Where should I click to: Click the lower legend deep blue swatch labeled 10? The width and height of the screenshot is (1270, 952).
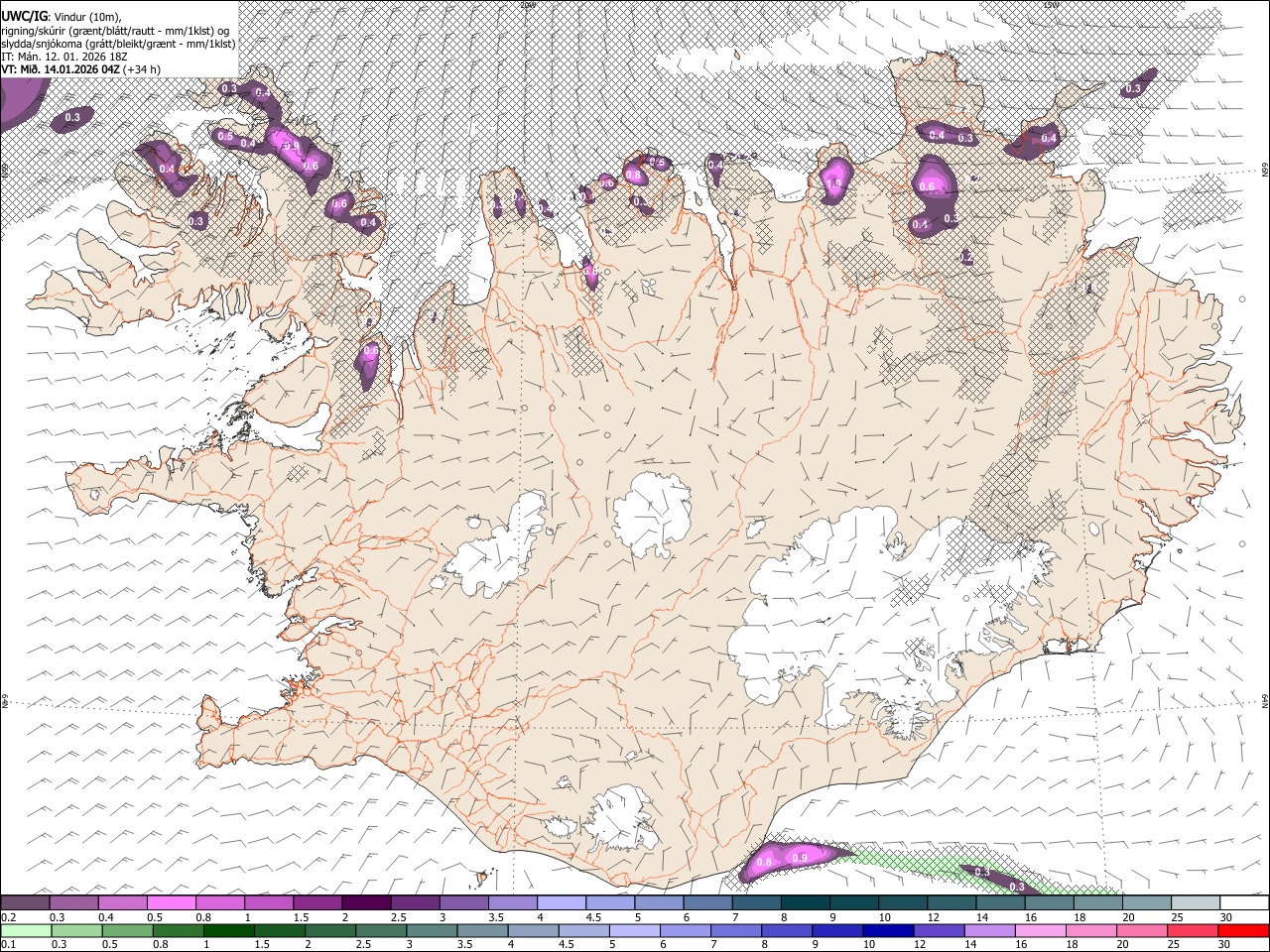[887, 931]
